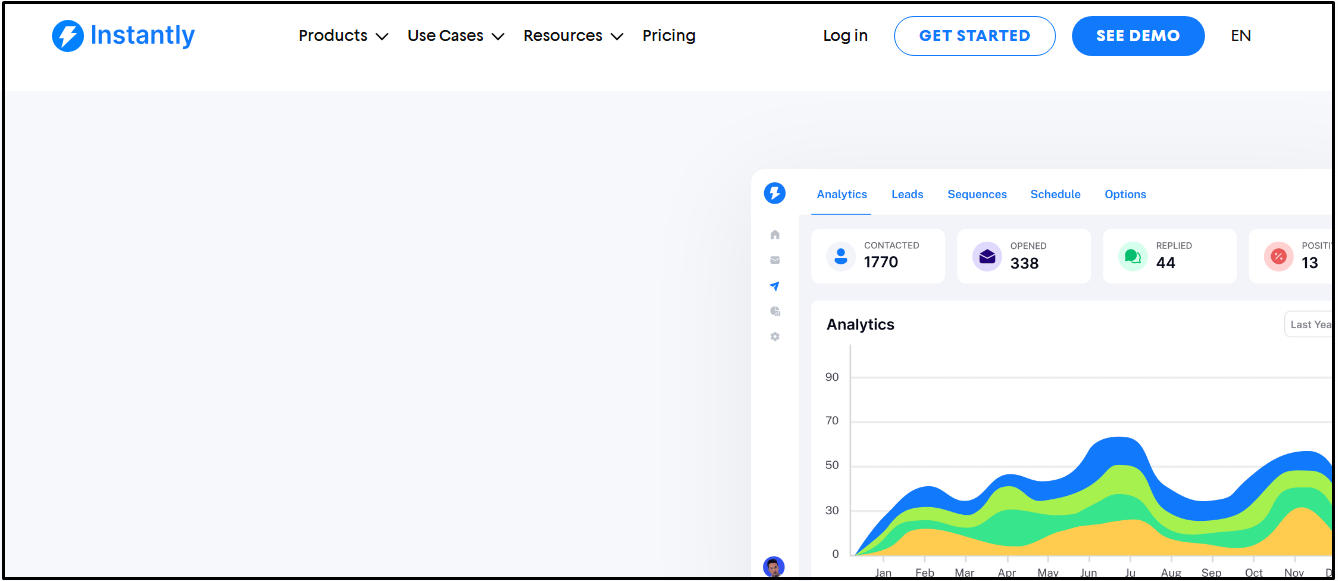
Task: Select the mail envelope sidebar icon
Action: click(775, 260)
